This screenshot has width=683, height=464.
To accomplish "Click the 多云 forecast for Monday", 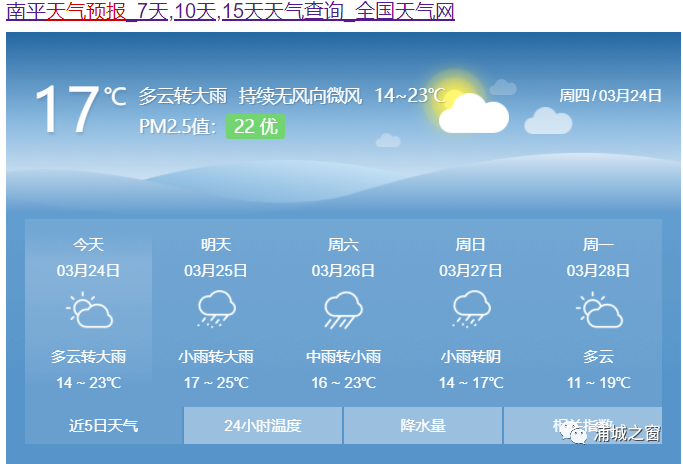I will coord(598,357).
